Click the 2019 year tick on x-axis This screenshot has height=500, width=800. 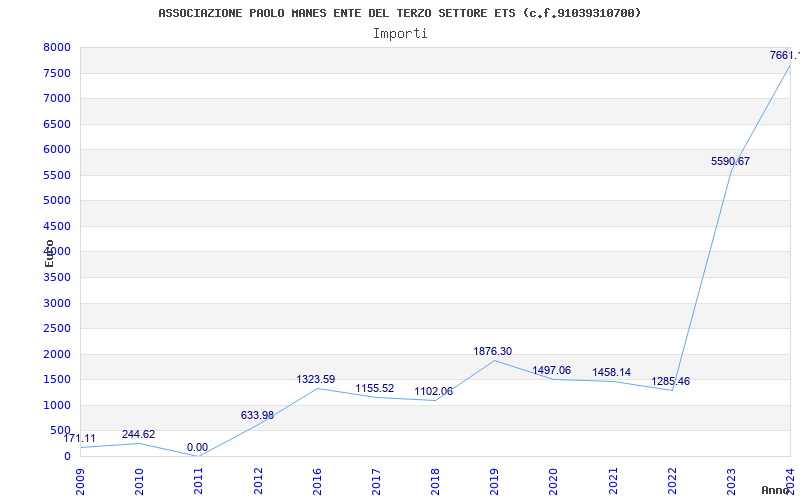[x=493, y=480]
